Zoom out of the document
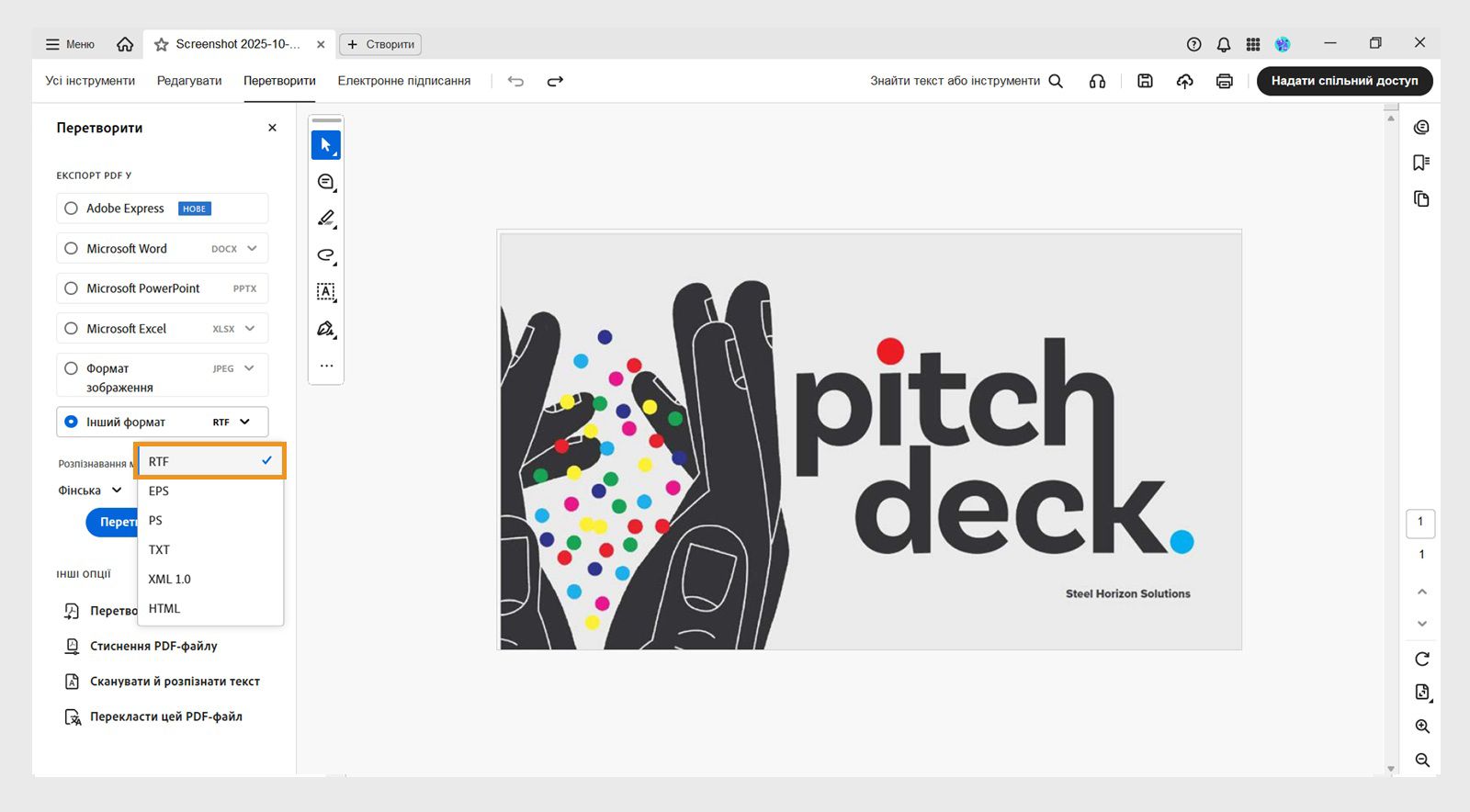The height and width of the screenshot is (812, 1470). (x=1422, y=761)
